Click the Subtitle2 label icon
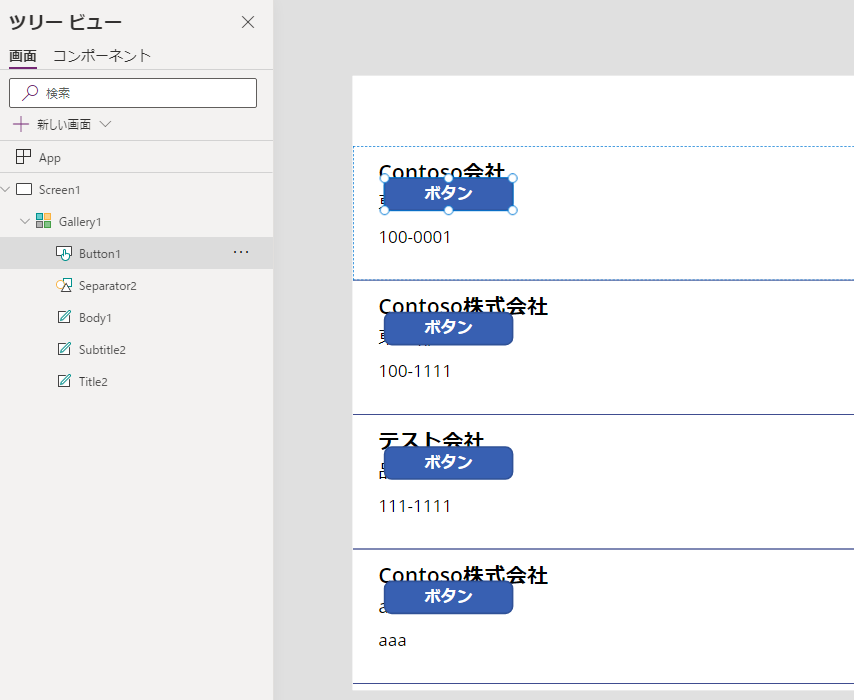The image size is (854, 700). point(64,349)
